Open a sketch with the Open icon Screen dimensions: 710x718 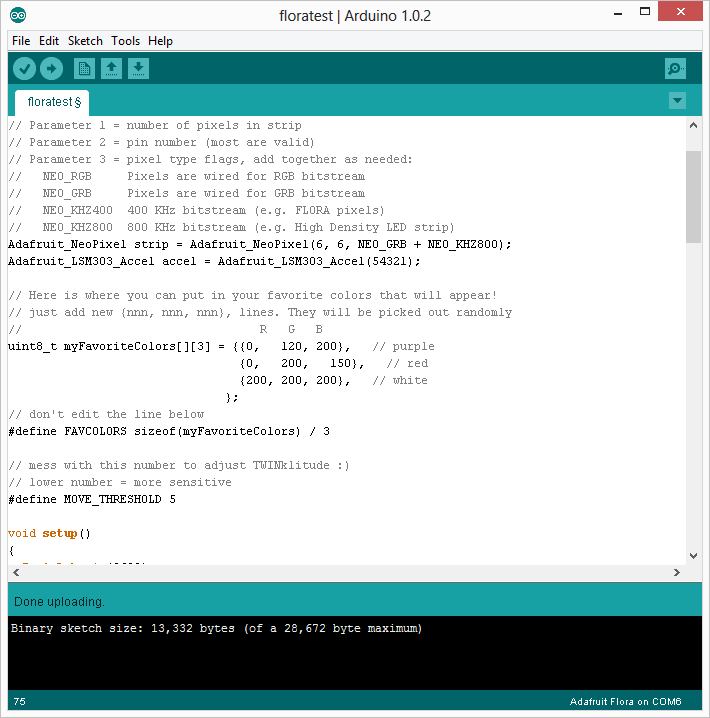pos(111,69)
